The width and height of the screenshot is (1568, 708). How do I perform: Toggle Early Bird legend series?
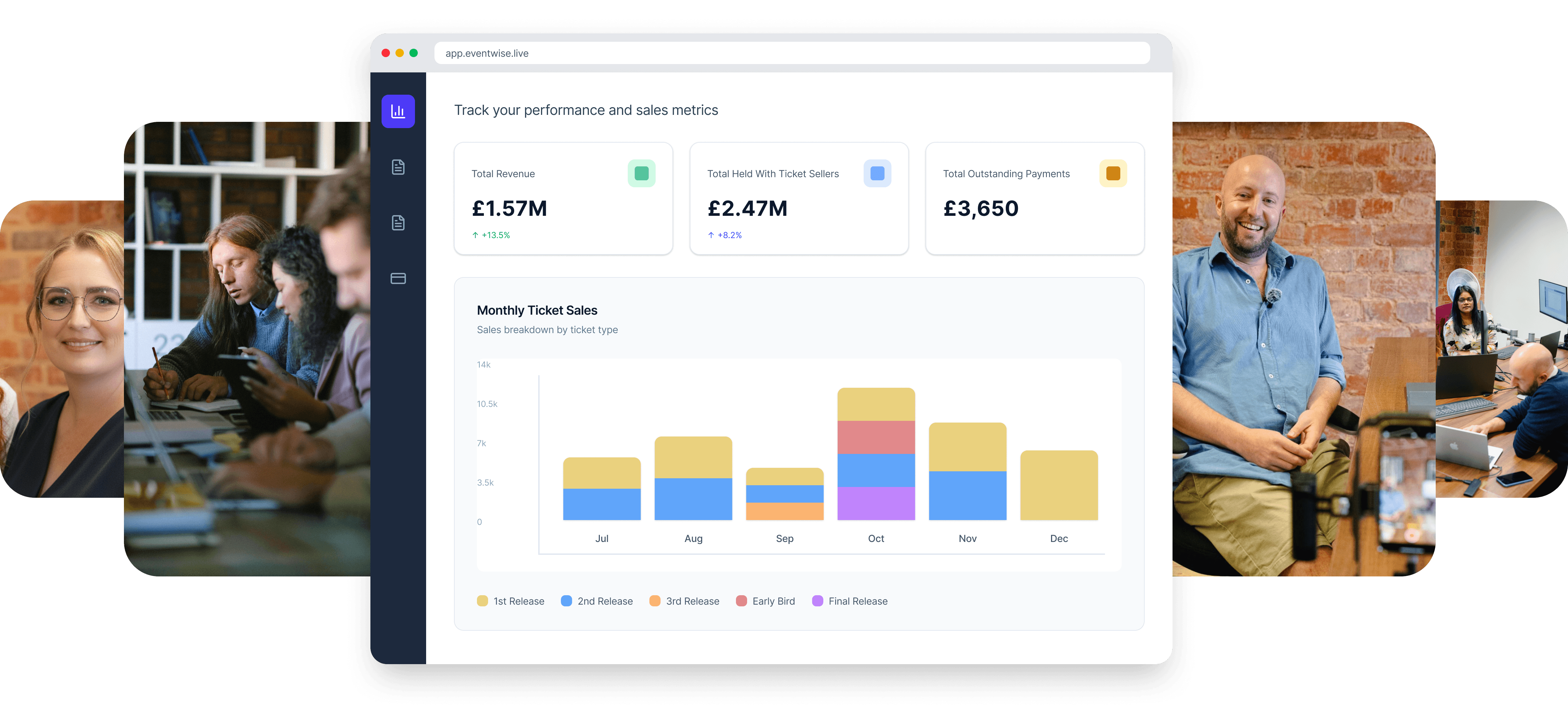click(765, 601)
